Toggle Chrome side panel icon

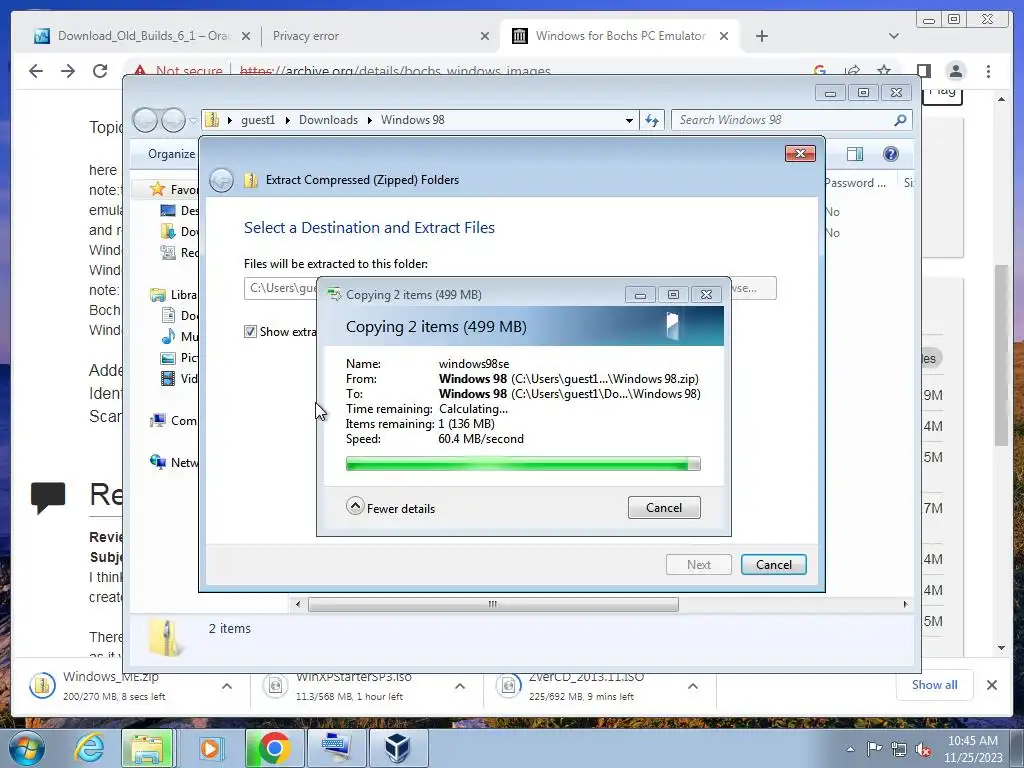[923, 71]
